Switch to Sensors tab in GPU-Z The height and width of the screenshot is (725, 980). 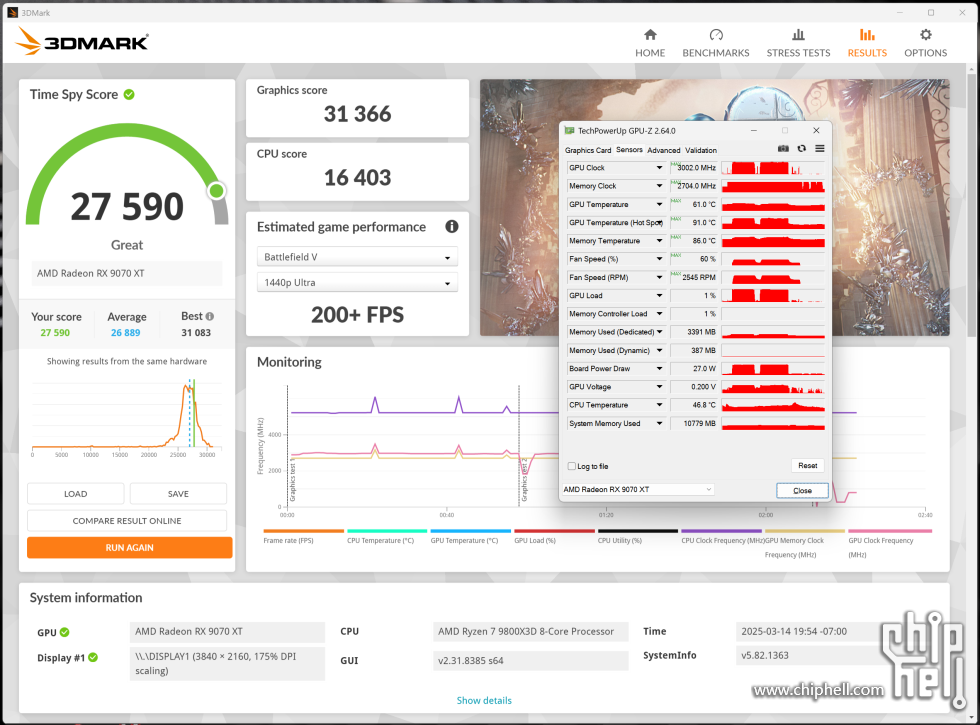click(629, 150)
